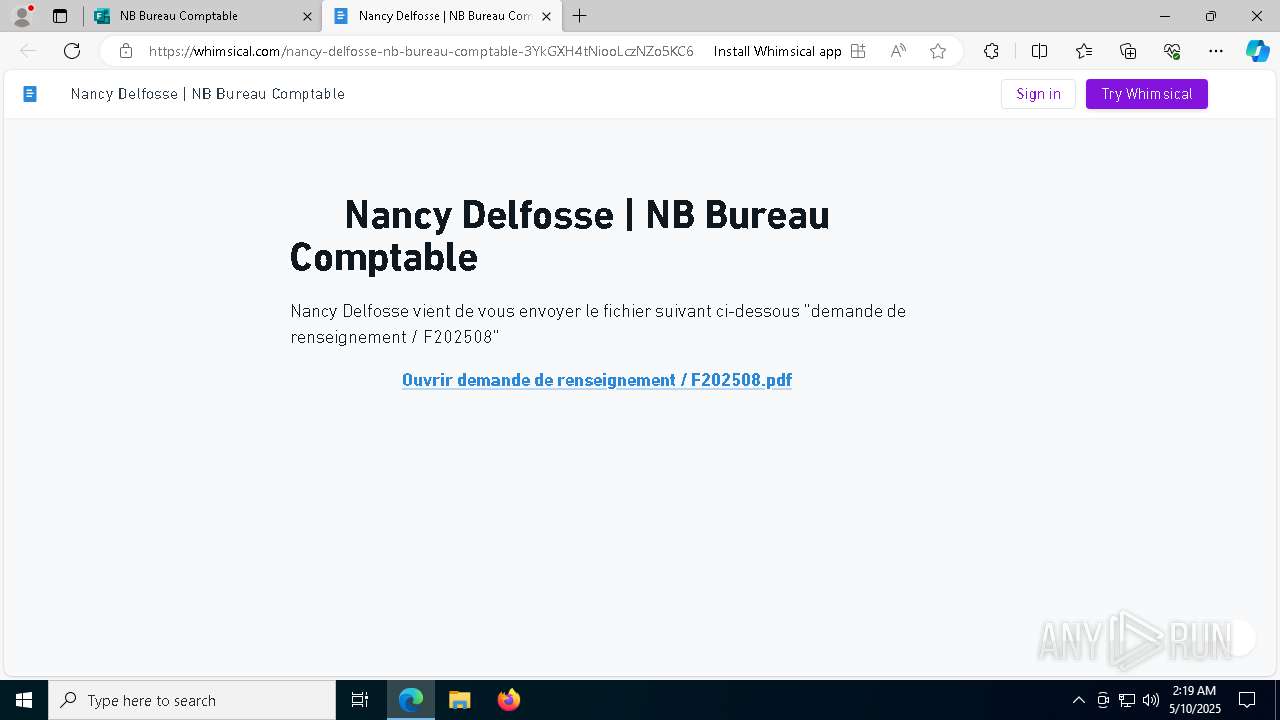Open network status tray icon
Image resolution: width=1280 pixels, height=720 pixels.
[x=1127, y=700]
